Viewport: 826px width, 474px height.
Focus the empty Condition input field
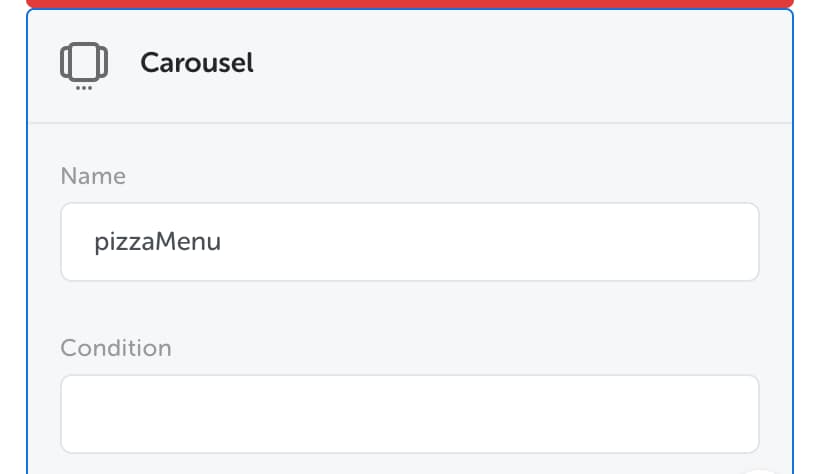click(x=409, y=414)
